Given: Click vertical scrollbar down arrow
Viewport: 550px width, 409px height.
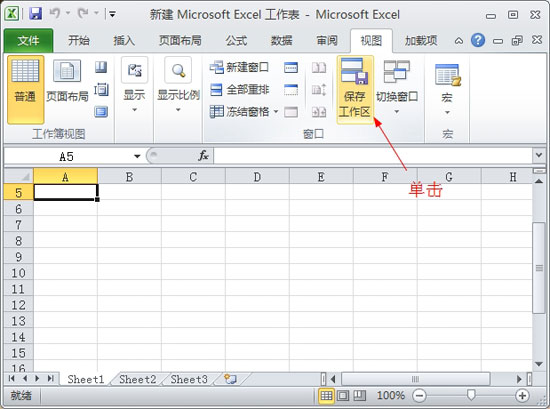Looking at the screenshot, I should [x=539, y=364].
